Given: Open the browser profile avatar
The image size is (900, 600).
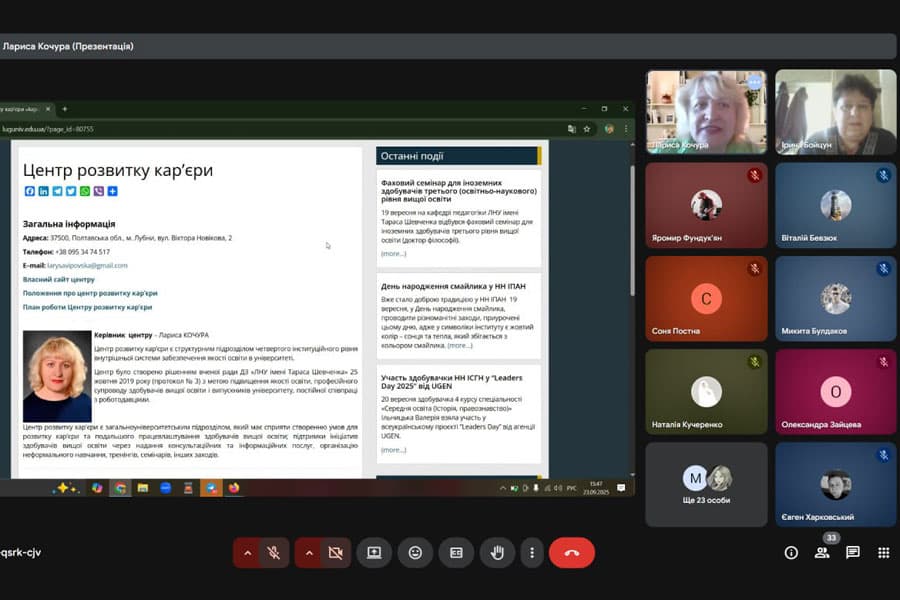Looking at the screenshot, I should click(x=610, y=129).
